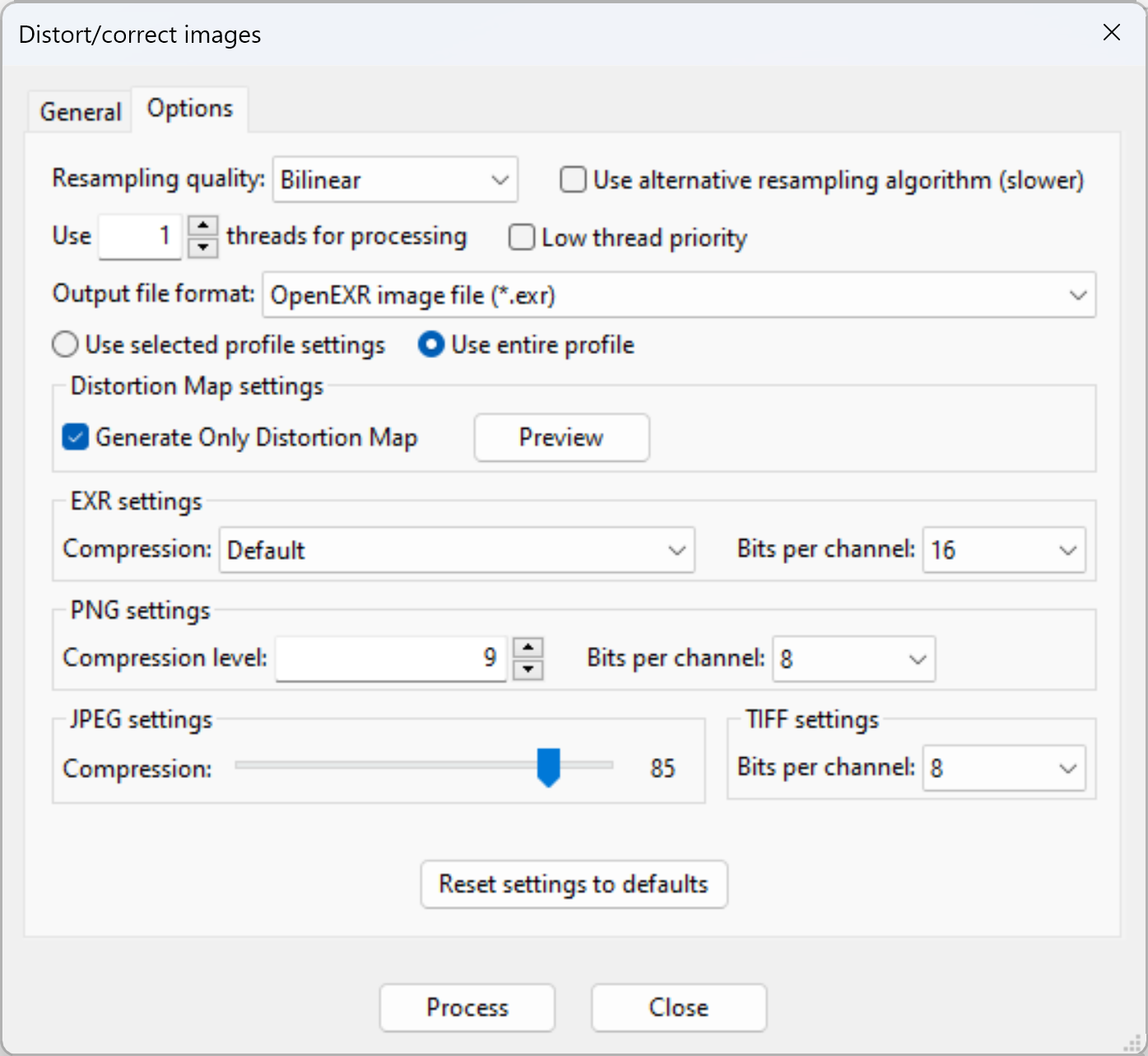The width and height of the screenshot is (1148, 1056).
Task: Click the Preview button for distortion map
Action: coord(561,437)
